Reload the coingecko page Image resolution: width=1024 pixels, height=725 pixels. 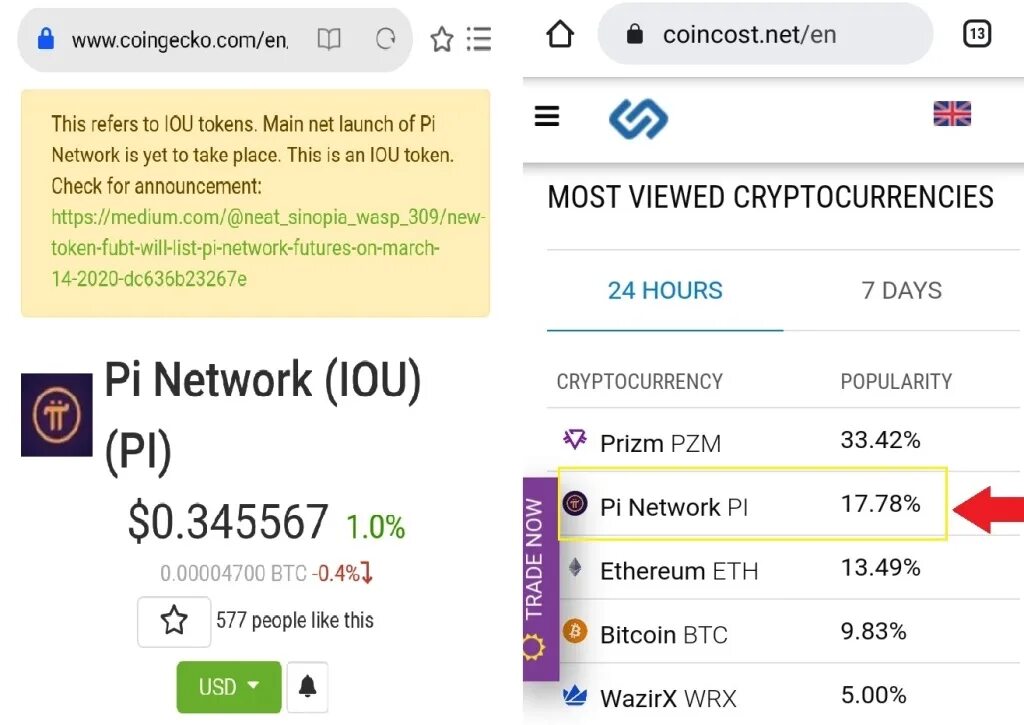(386, 39)
